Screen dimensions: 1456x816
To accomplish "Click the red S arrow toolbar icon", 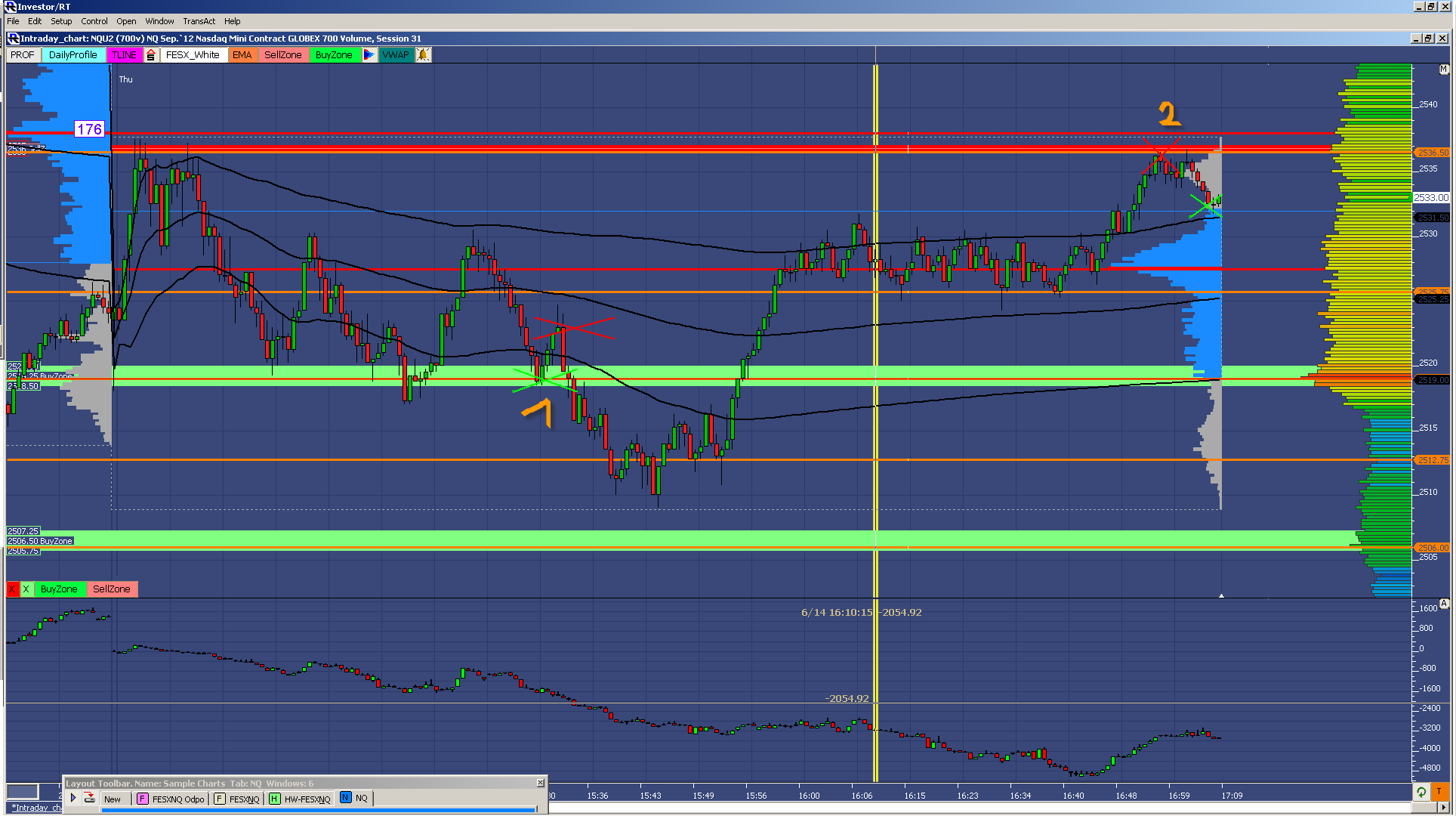I will tap(151, 55).
